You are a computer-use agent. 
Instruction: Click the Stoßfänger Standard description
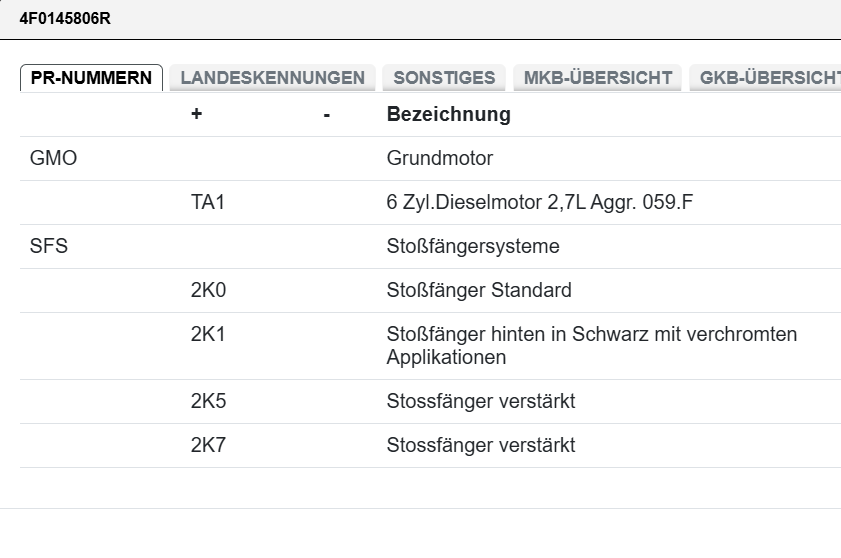coord(479,291)
